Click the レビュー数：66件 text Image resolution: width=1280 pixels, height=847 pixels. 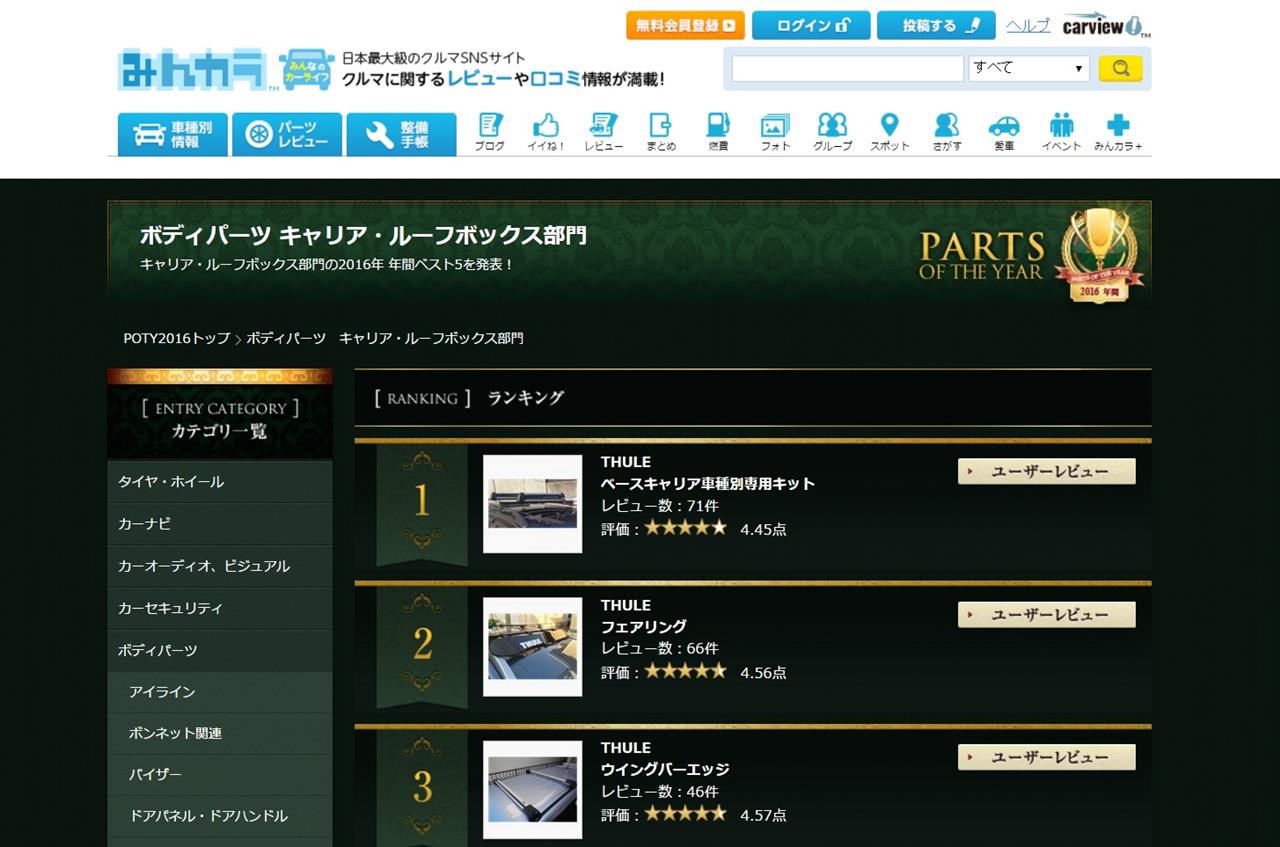click(660, 648)
